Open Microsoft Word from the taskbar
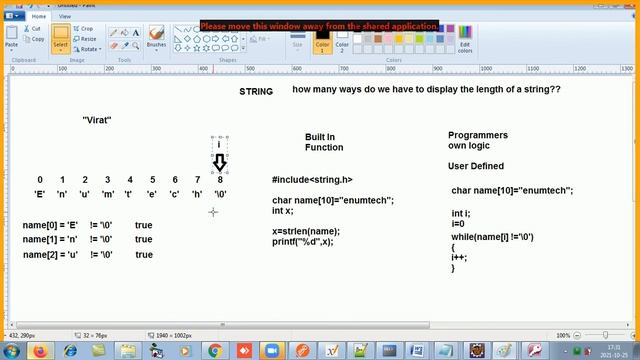640x360 pixels. (417, 351)
